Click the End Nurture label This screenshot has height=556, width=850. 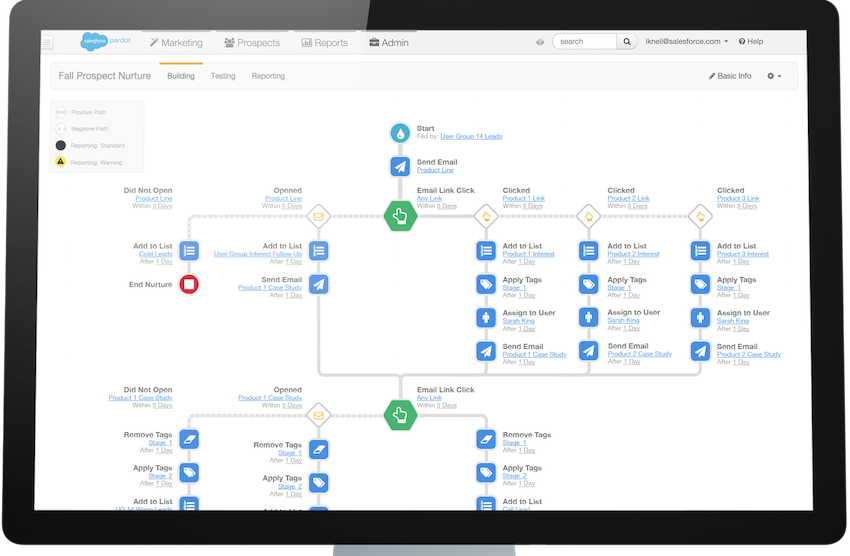coord(151,285)
